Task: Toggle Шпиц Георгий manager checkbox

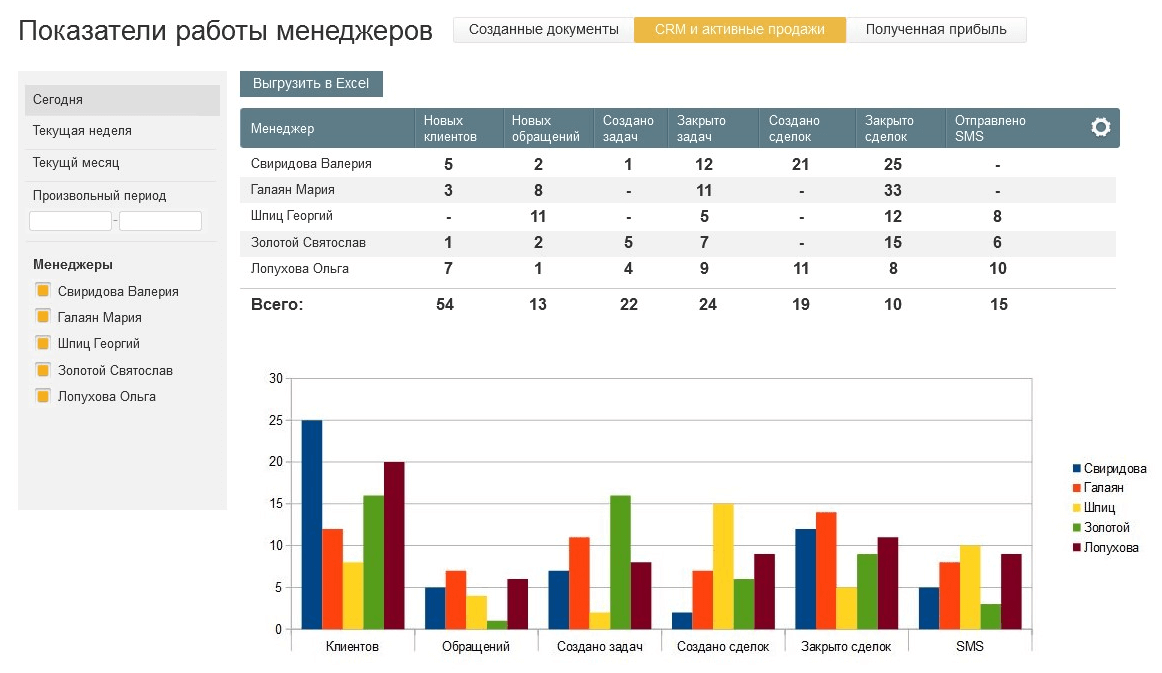Action: tap(43, 343)
